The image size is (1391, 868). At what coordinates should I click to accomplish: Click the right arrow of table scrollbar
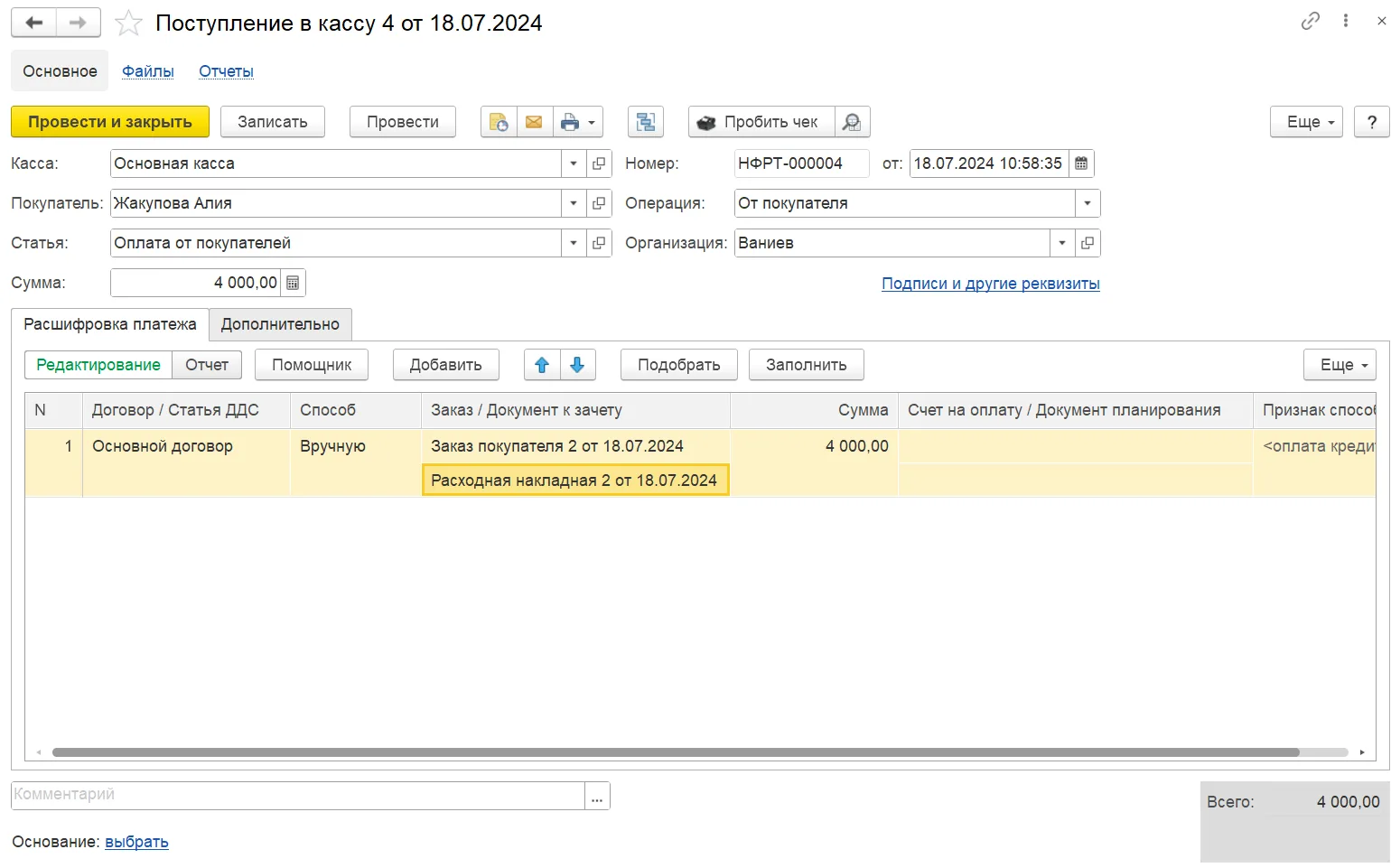coord(1362,752)
